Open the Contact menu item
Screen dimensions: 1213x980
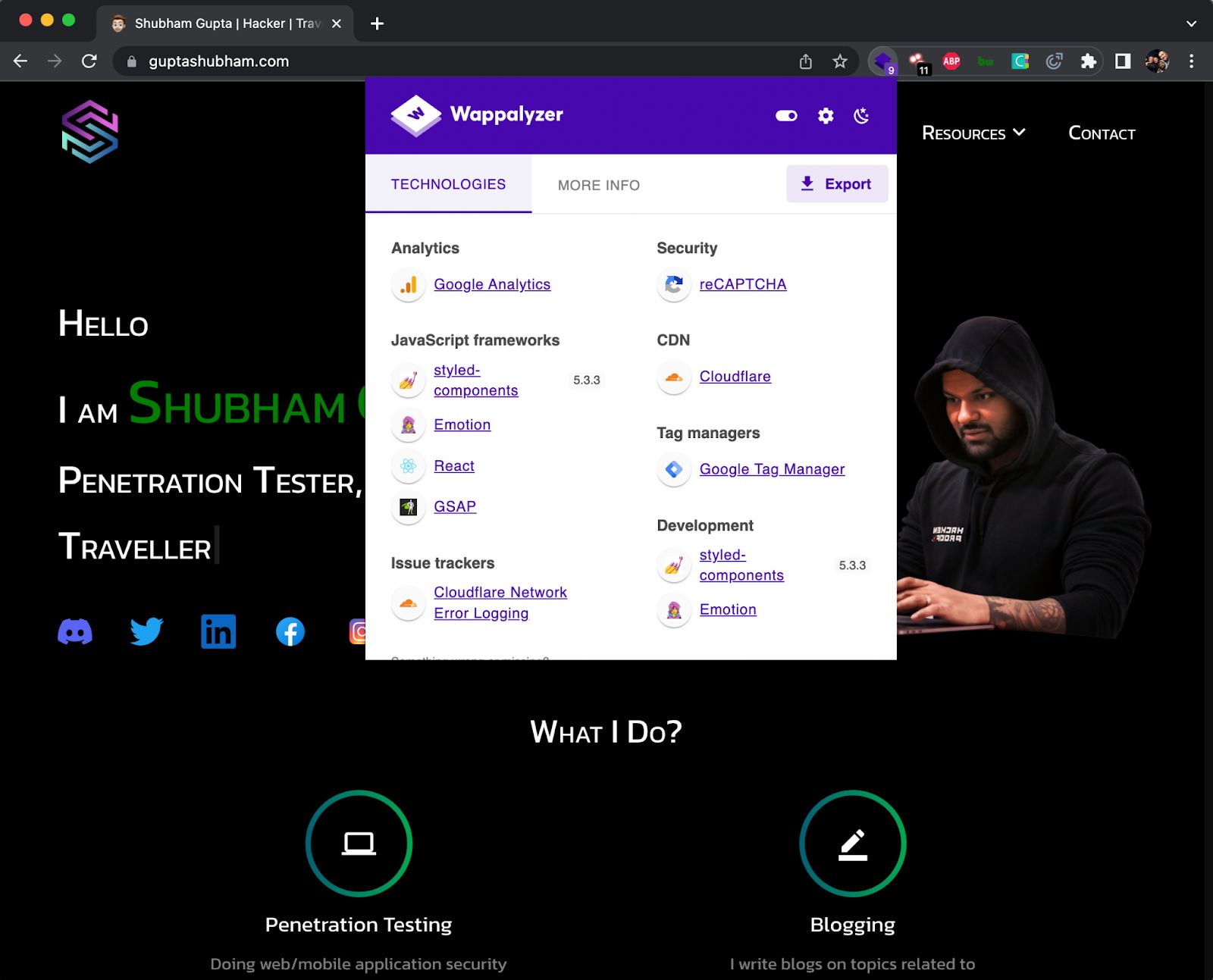pyautogui.click(x=1102, y=133)
